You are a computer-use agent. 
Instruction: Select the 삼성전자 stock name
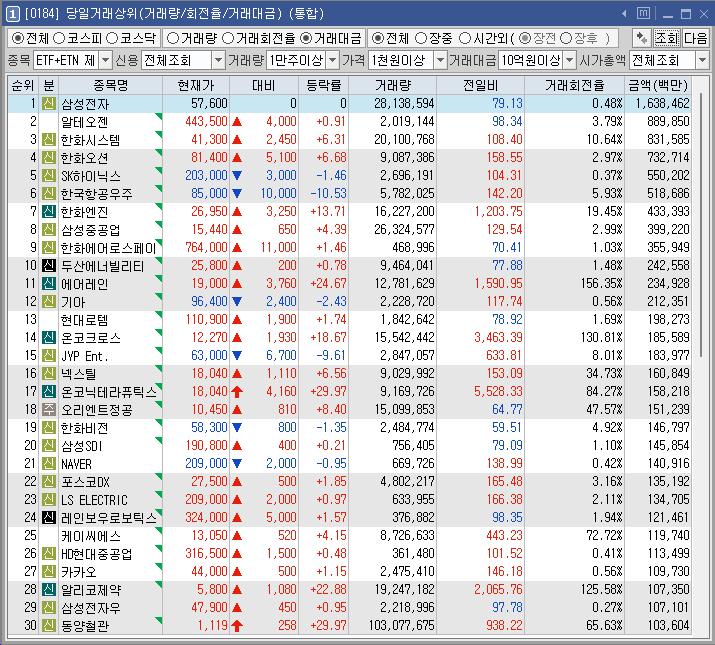(x=85, y=104)
